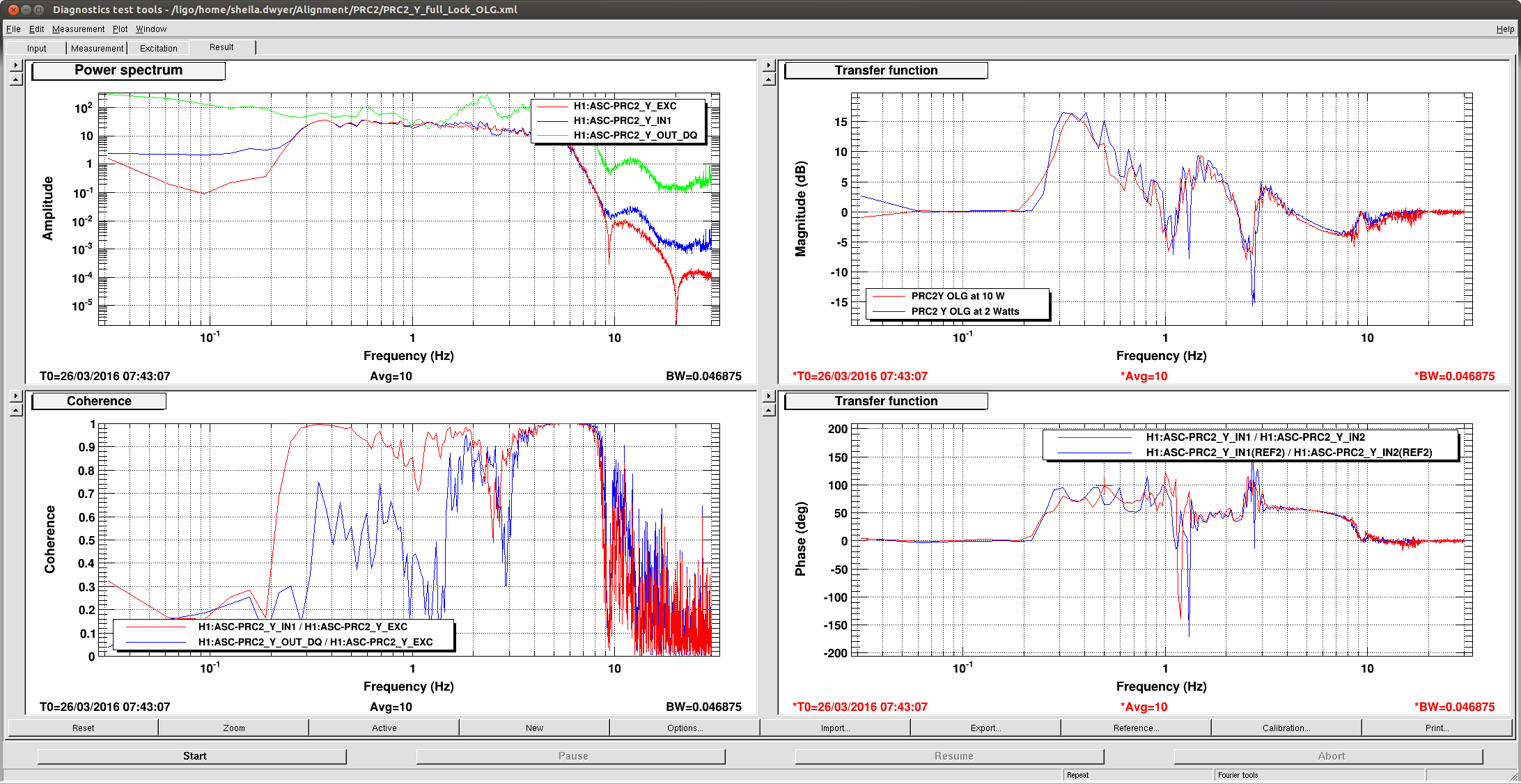
Task: Open the File menu
Action: [x=13, y=29]
